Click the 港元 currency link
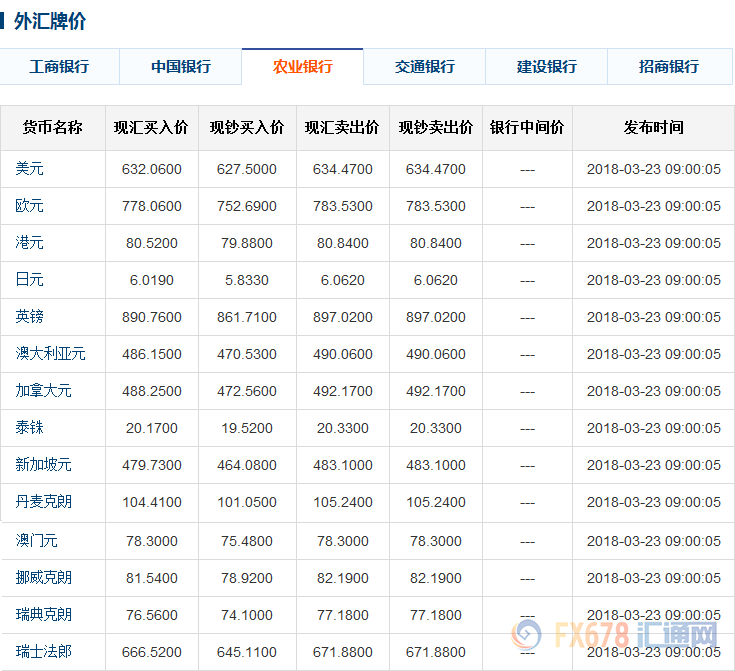The width and height of the screenshot is (735, 671). point(30,242)
